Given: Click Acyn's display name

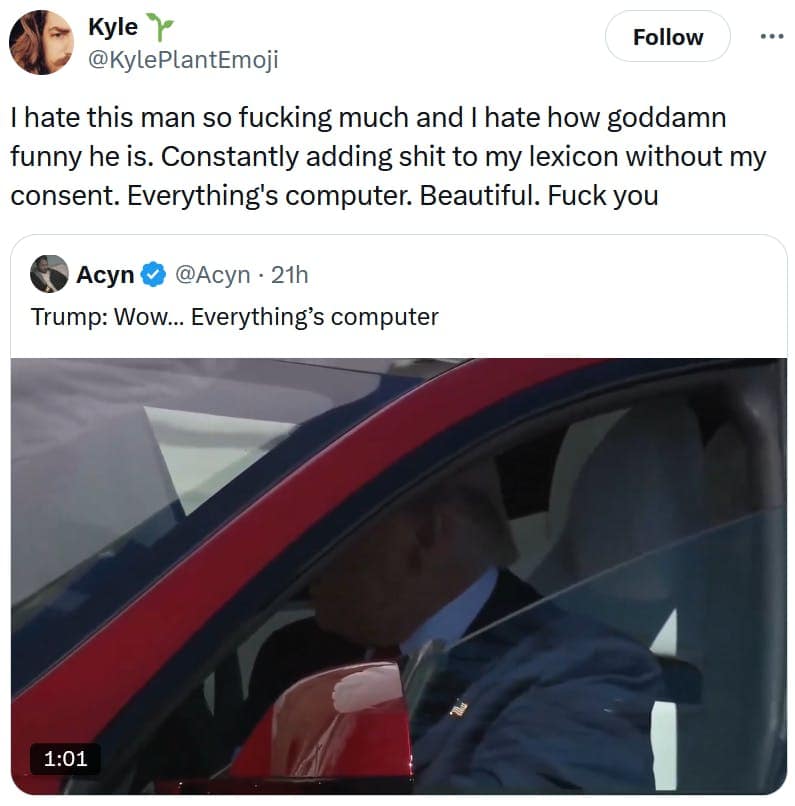Looking at the screenshot, I should [x=107, y=272].
